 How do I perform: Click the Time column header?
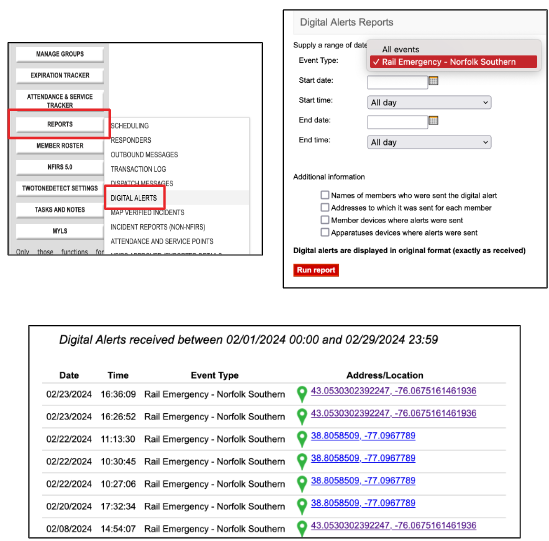pyautogui.click(x=118, y=375)
